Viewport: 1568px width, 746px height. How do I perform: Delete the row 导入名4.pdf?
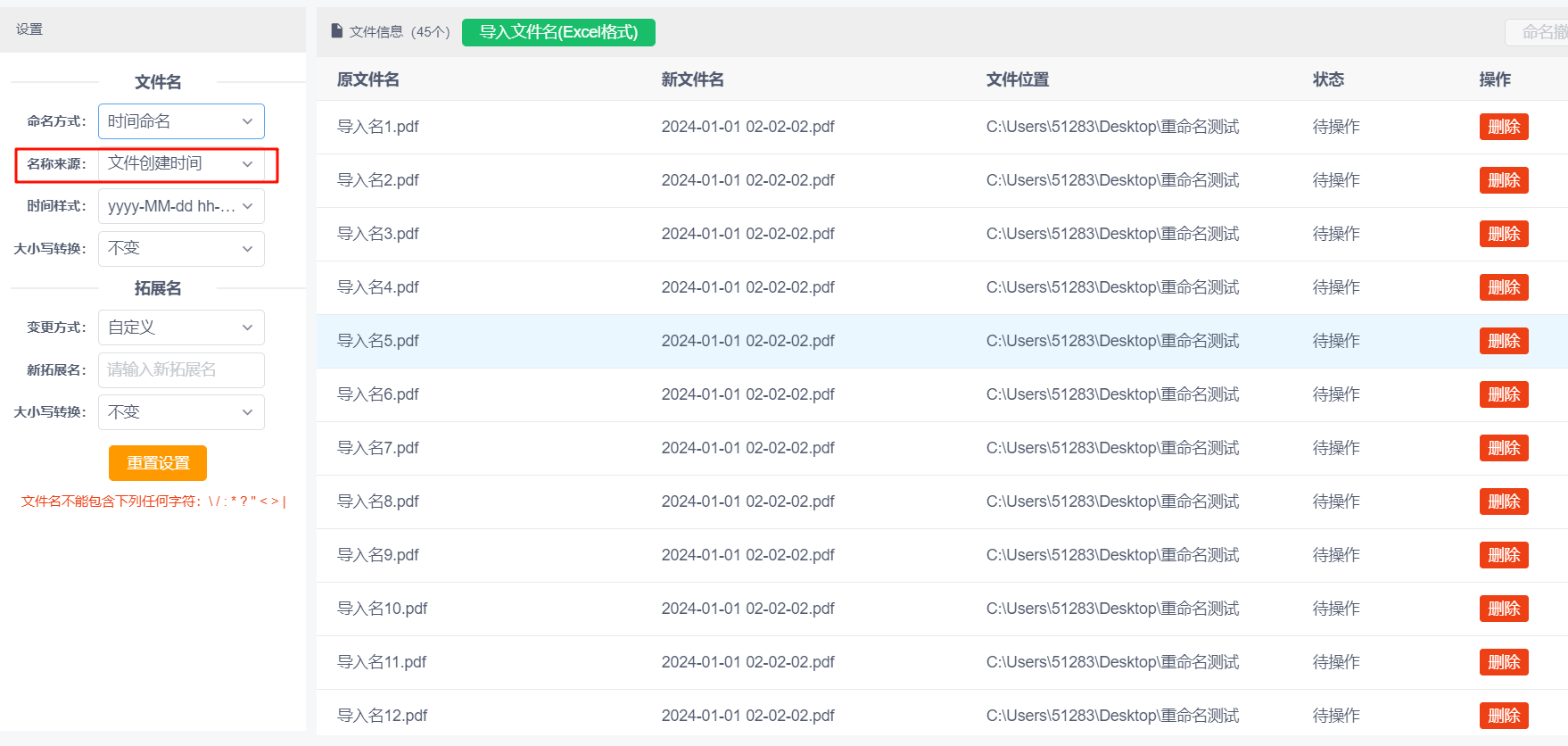pyautogui.click(x=1504, y=287)
